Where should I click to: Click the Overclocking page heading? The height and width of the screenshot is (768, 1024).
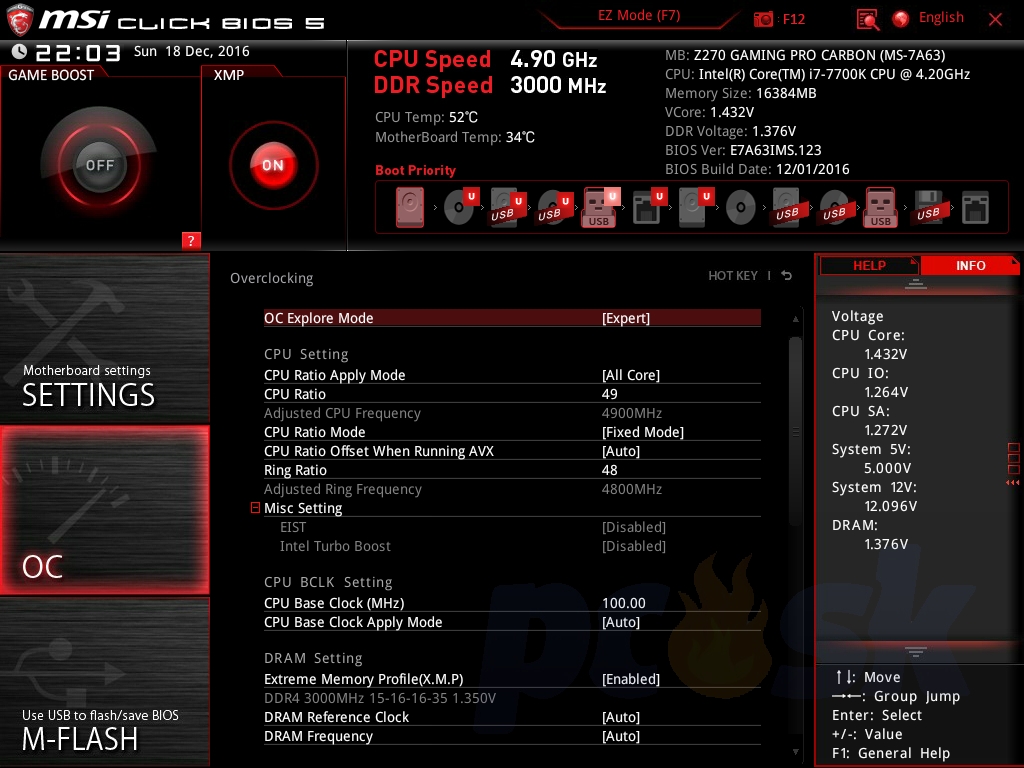[x=272, y=278]
